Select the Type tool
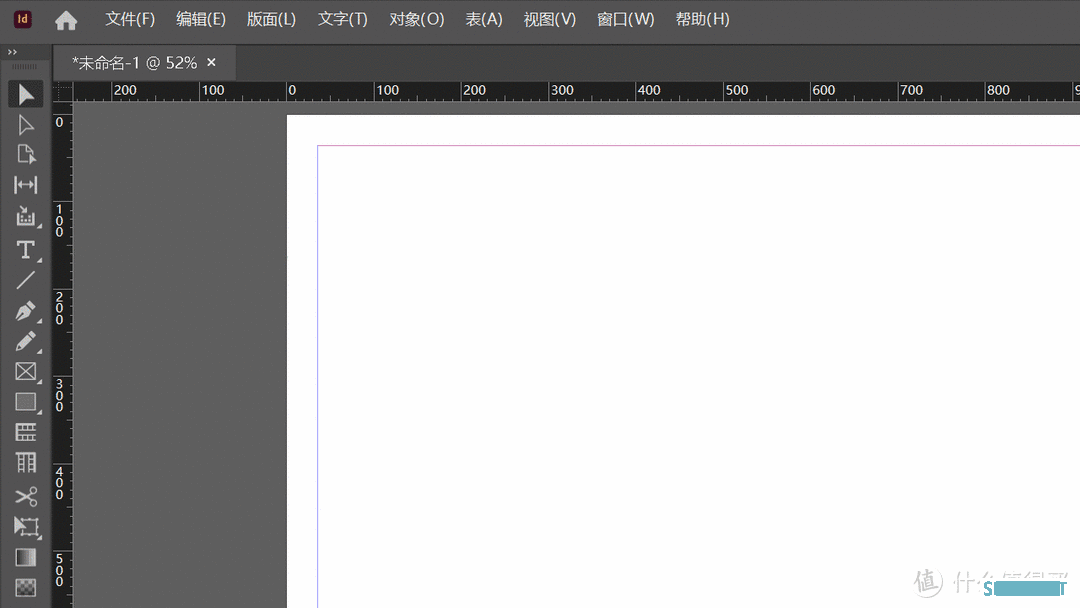The width and height of the screenshot is (1080, 608). point(25,249)
